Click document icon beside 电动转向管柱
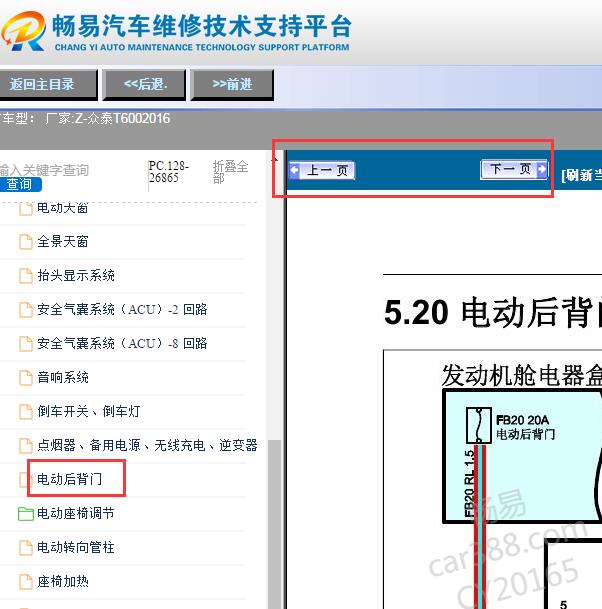Viewport: 602px width, 609px height. coord(26,547)
